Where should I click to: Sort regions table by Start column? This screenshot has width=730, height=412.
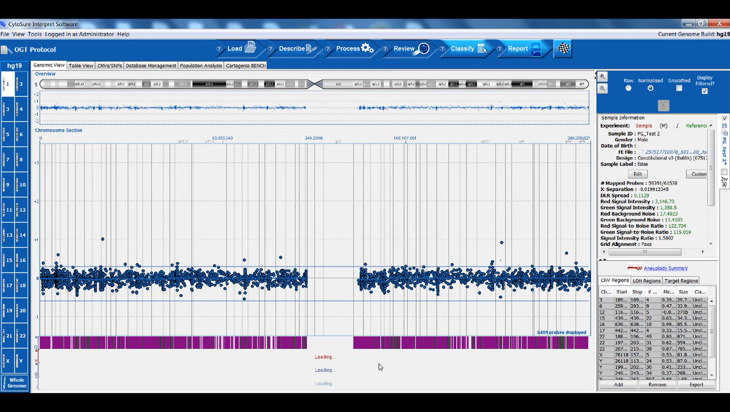pos(622,292)
